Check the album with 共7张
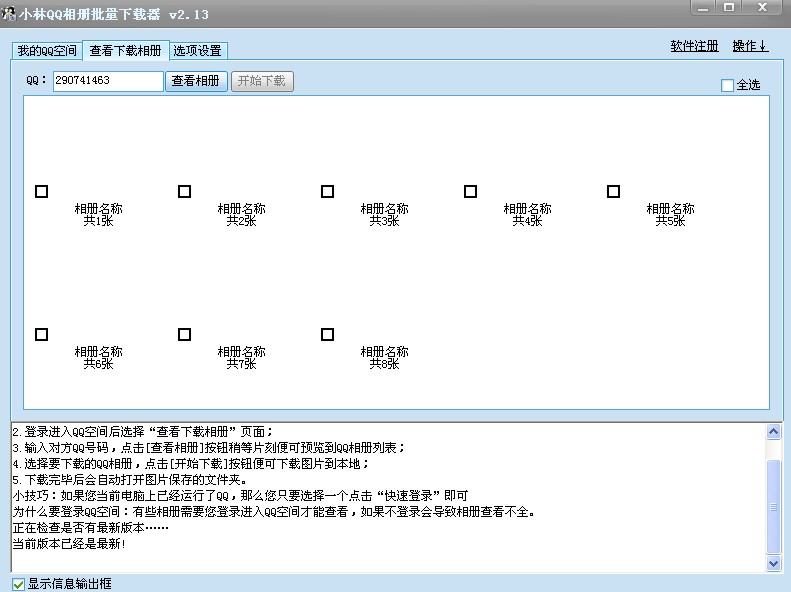The image size is (791, 592). (x=185, y=334)
